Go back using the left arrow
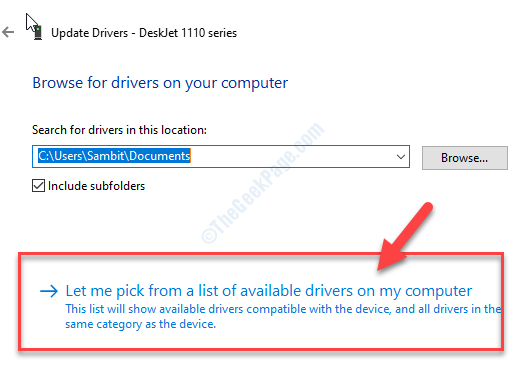Screen dimensions: 524x368 click(x=8, y=32)
